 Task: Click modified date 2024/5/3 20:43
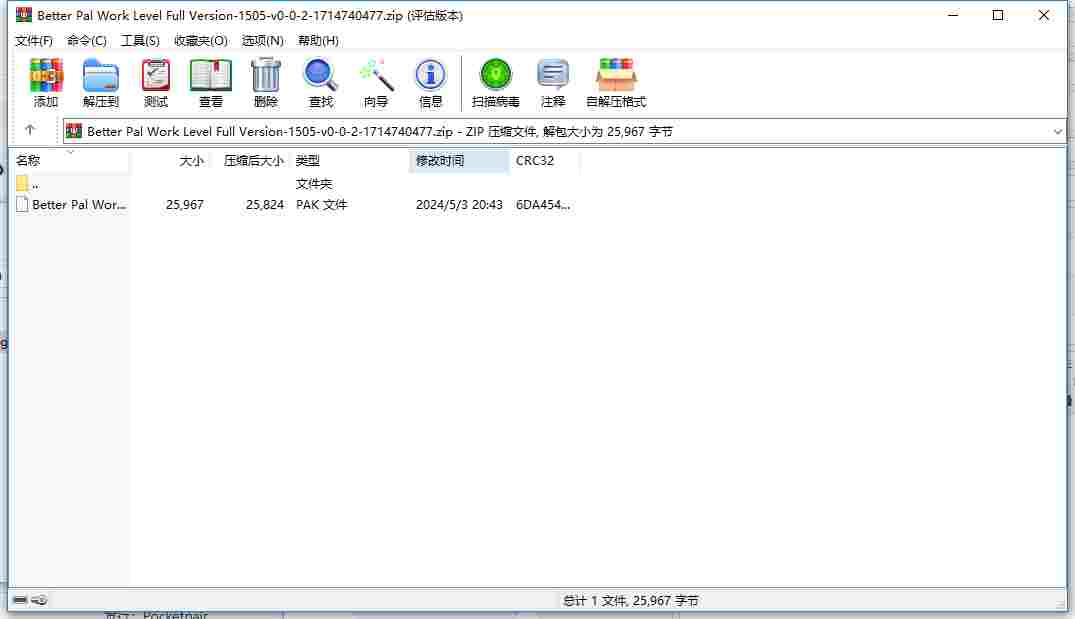(x=459, y=204)
